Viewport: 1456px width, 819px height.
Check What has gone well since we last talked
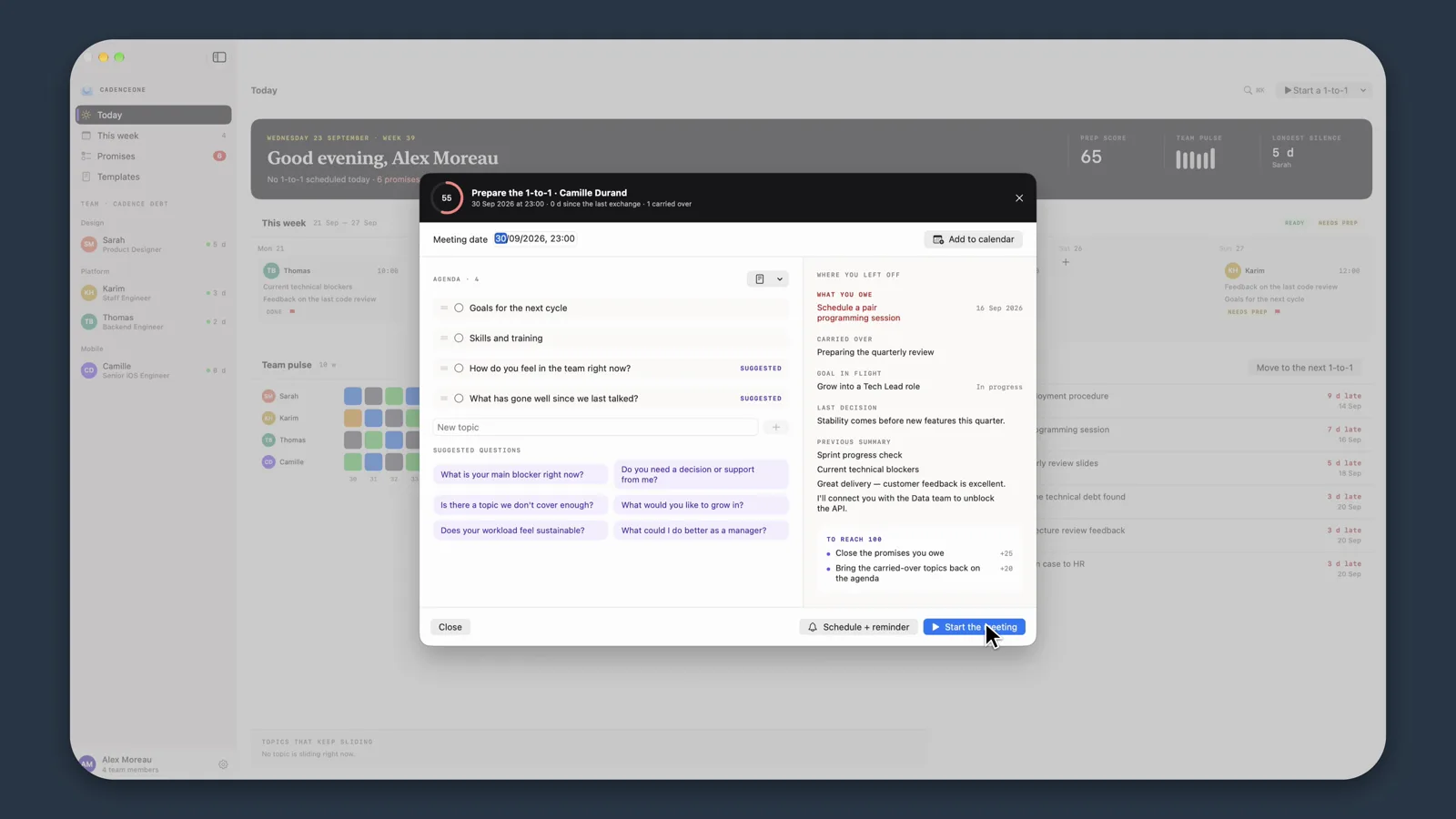[x=459, y=399]
